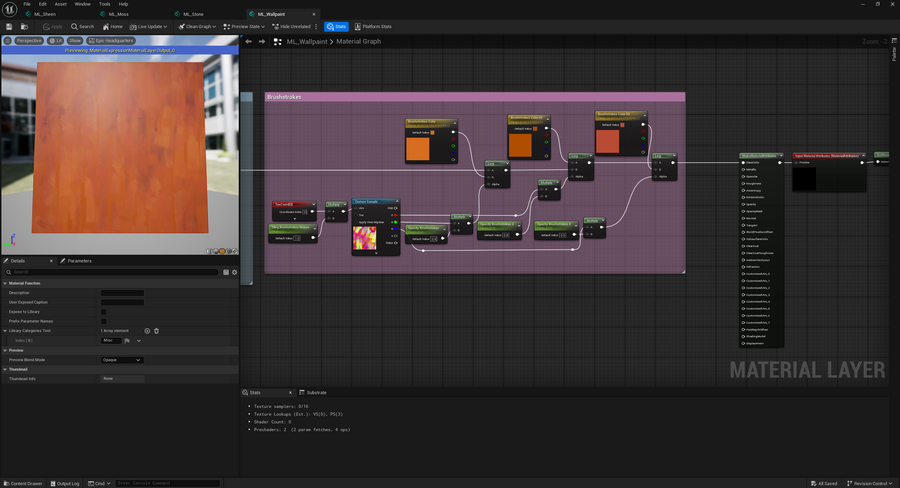Screen dimensions: 900x488
Task: Check Prefix Parameter Names option
Action: [x=104, y=321]
